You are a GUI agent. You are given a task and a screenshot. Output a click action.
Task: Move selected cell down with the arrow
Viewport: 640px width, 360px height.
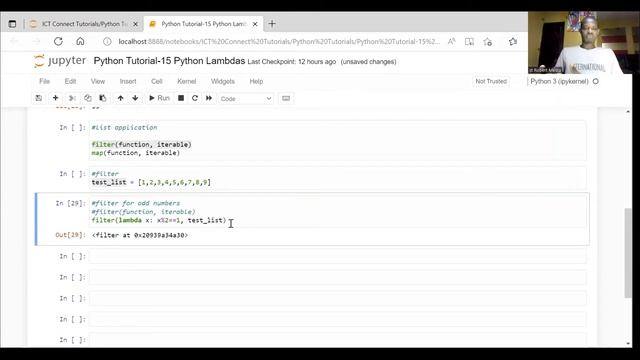click(135, 98)
